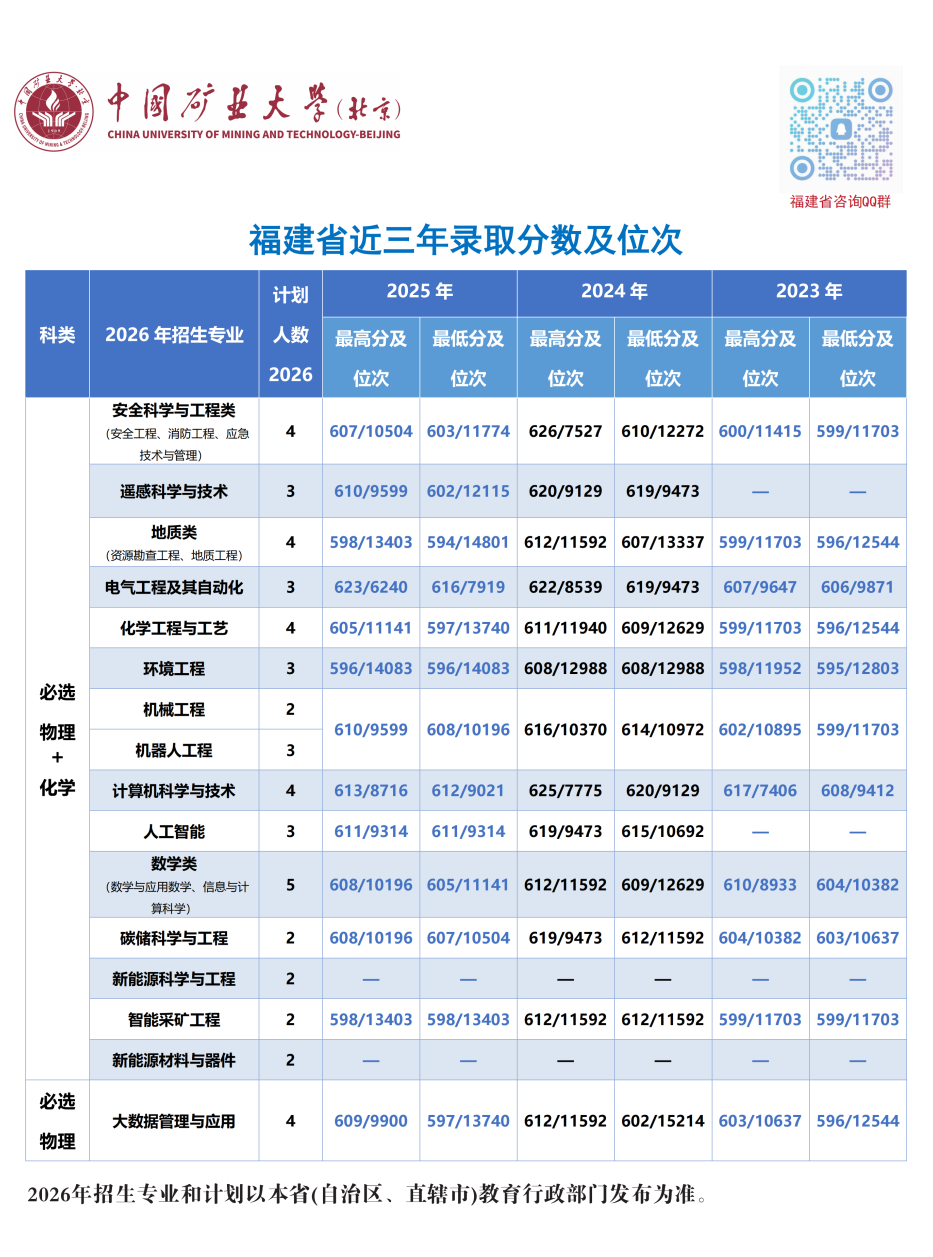Click the major name 计算机科学与技术
The image size is (933, 1257).
click(174, 791)
